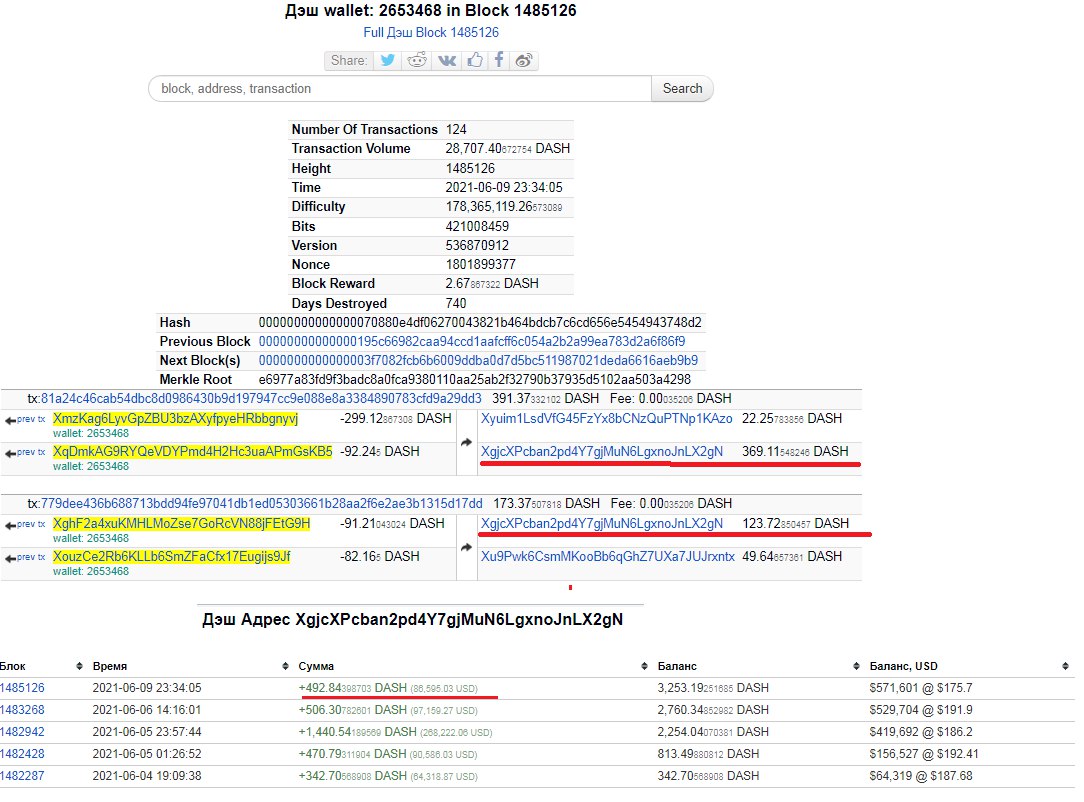The width and height of the screenshot is (1084, 802).
Task: Sort the table by Баланс column
Action: 856,666
